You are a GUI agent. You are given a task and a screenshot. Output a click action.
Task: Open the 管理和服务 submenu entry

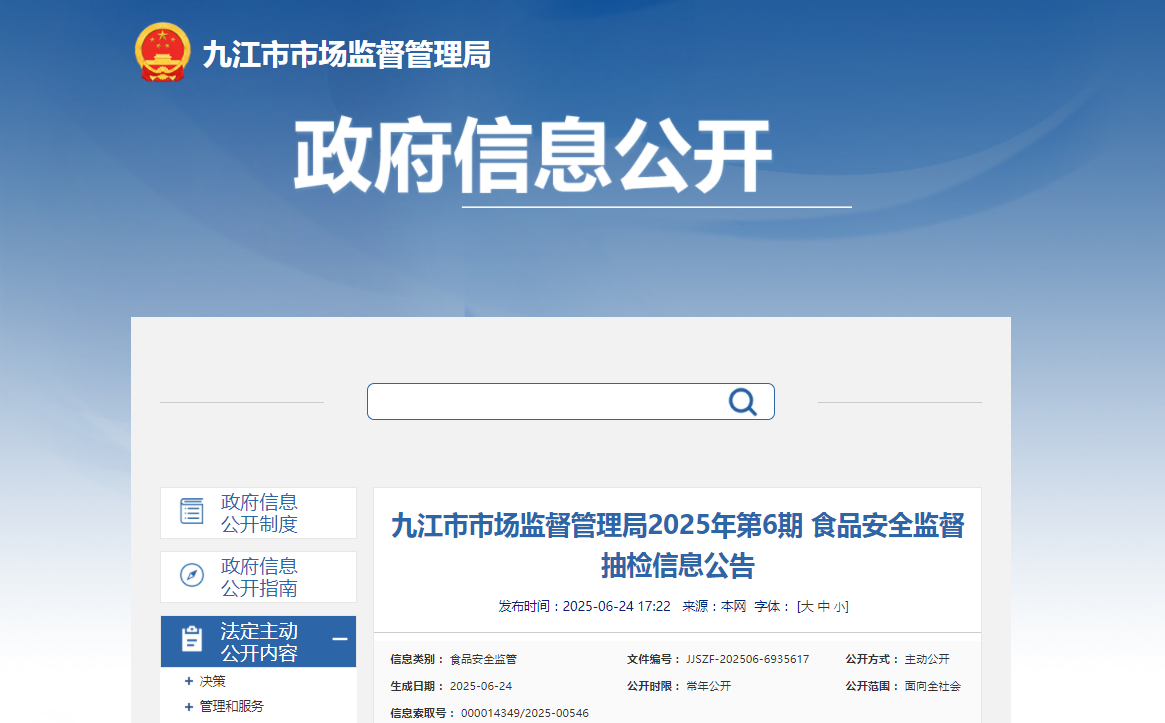click(232, 706)
